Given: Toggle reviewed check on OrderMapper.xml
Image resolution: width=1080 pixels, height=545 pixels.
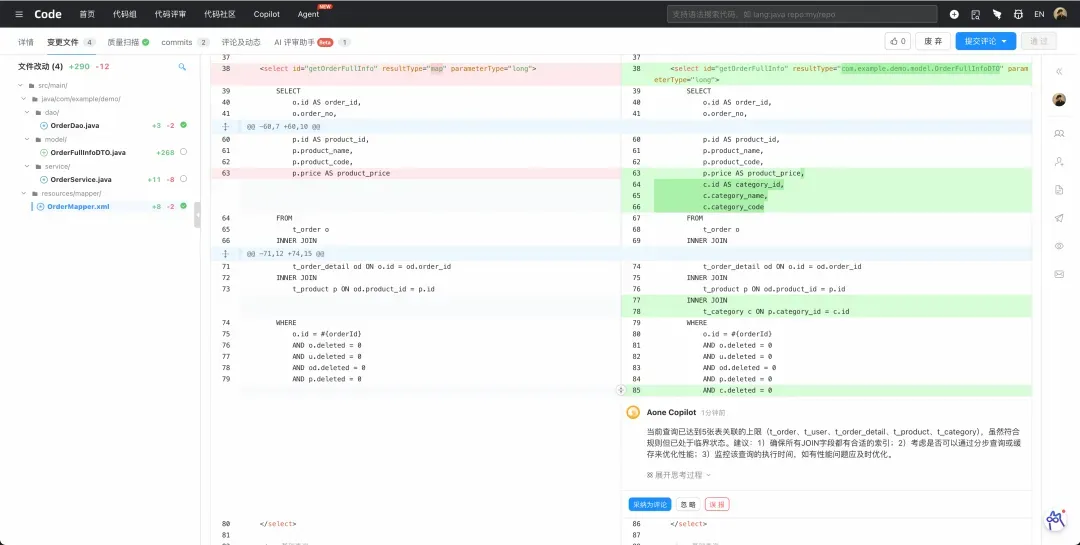Looking at the screenshot, I should click(x=183, y=206).
